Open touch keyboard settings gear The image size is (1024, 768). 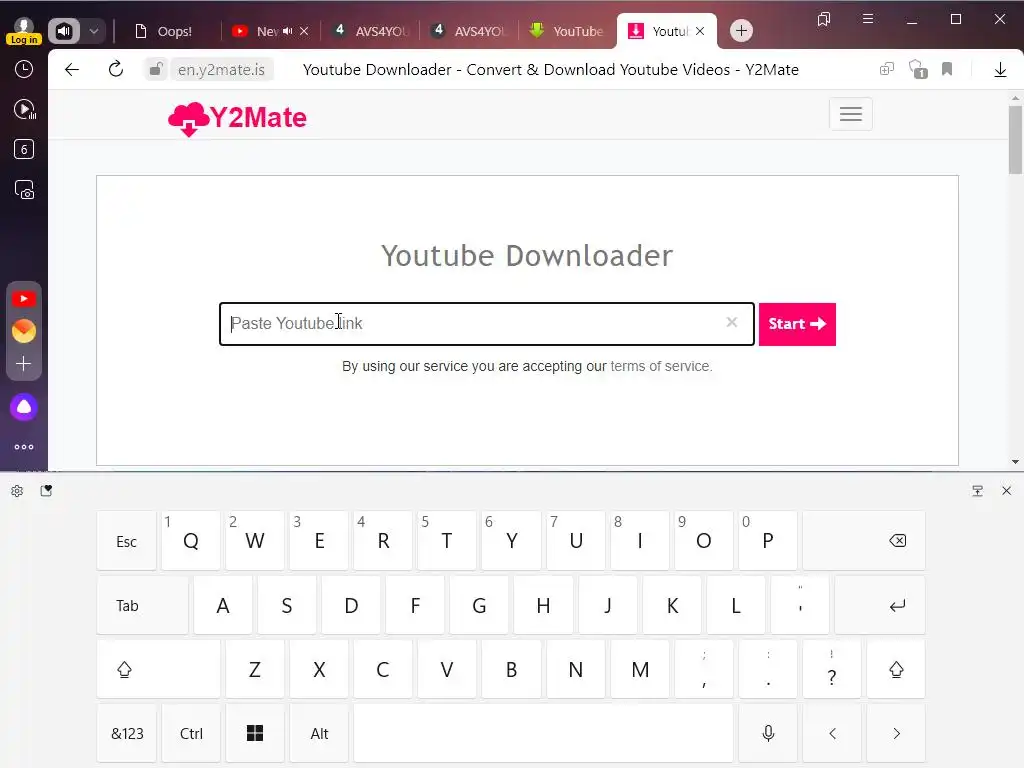pos(17,491)
